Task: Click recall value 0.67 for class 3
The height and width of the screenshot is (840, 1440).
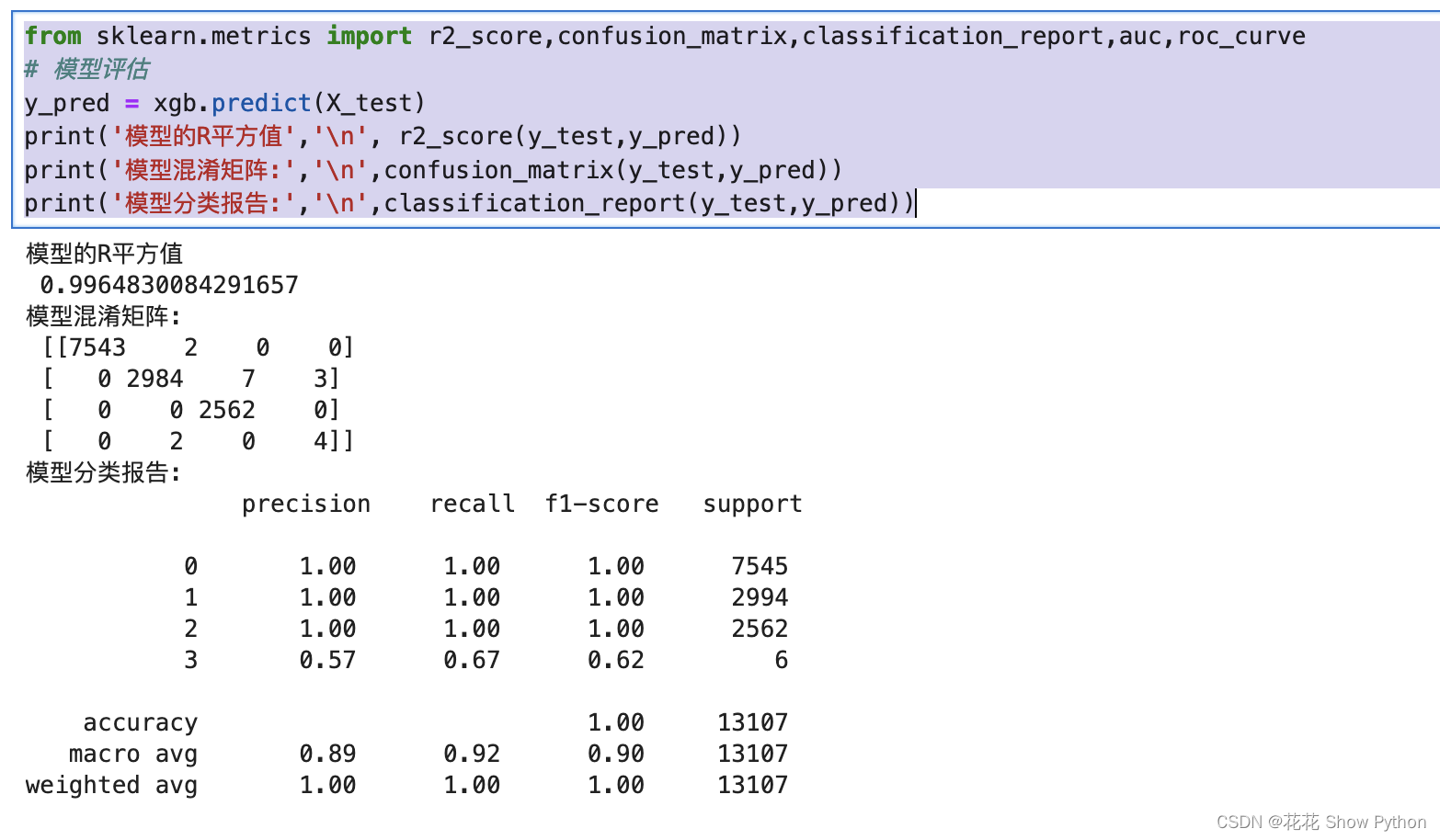Action: pos(473,660)
